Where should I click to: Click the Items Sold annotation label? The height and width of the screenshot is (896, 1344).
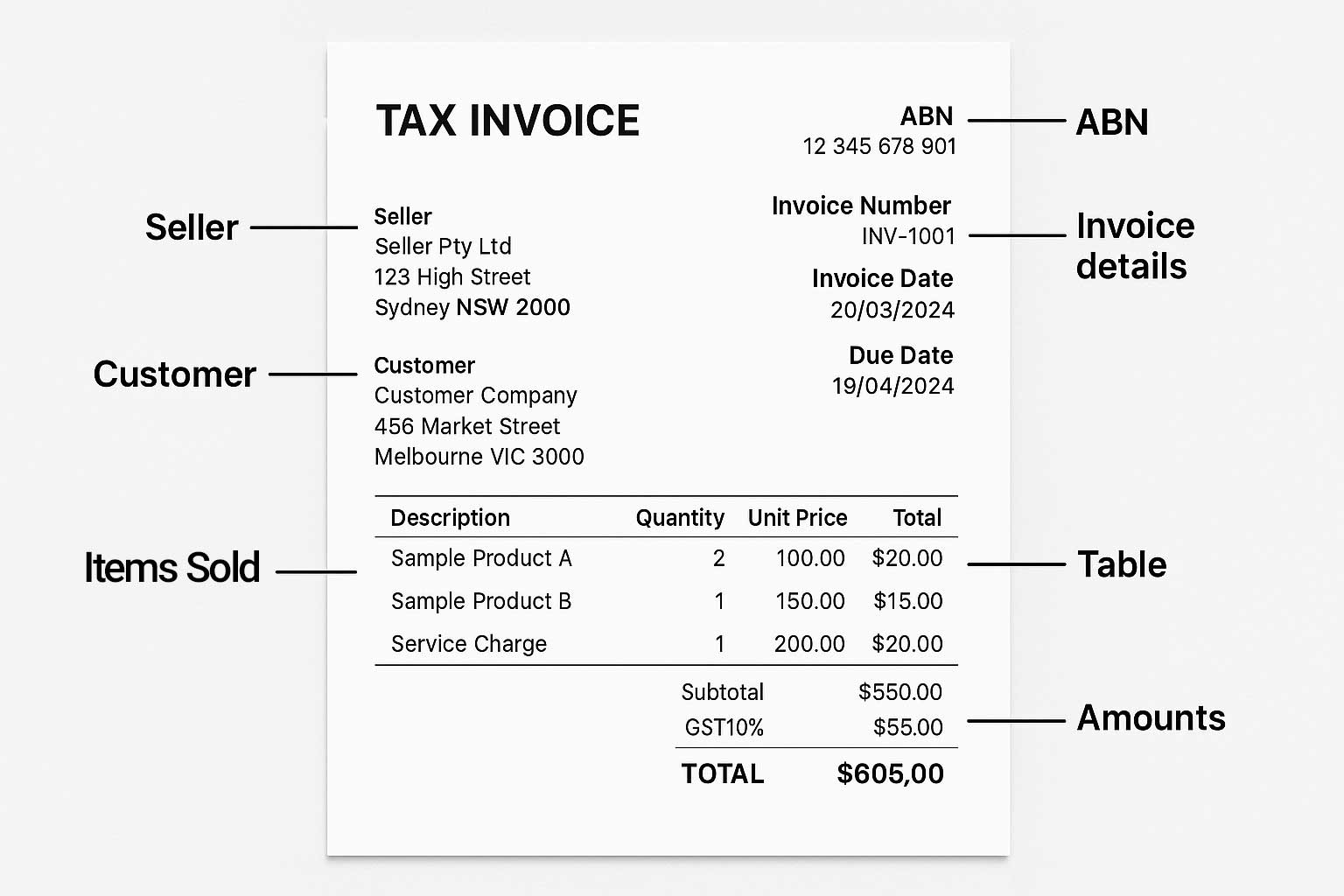point(172,568)
